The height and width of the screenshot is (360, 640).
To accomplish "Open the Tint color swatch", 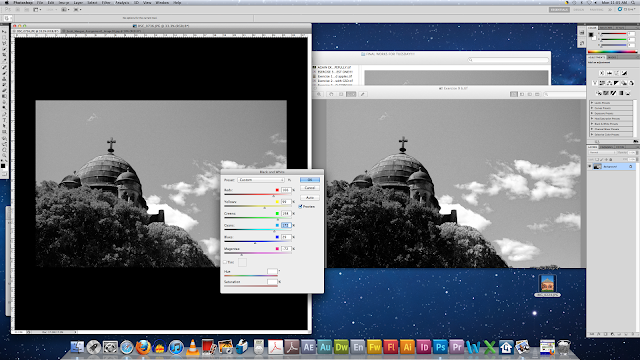I will pyautogui.click(x=242, y=262).
